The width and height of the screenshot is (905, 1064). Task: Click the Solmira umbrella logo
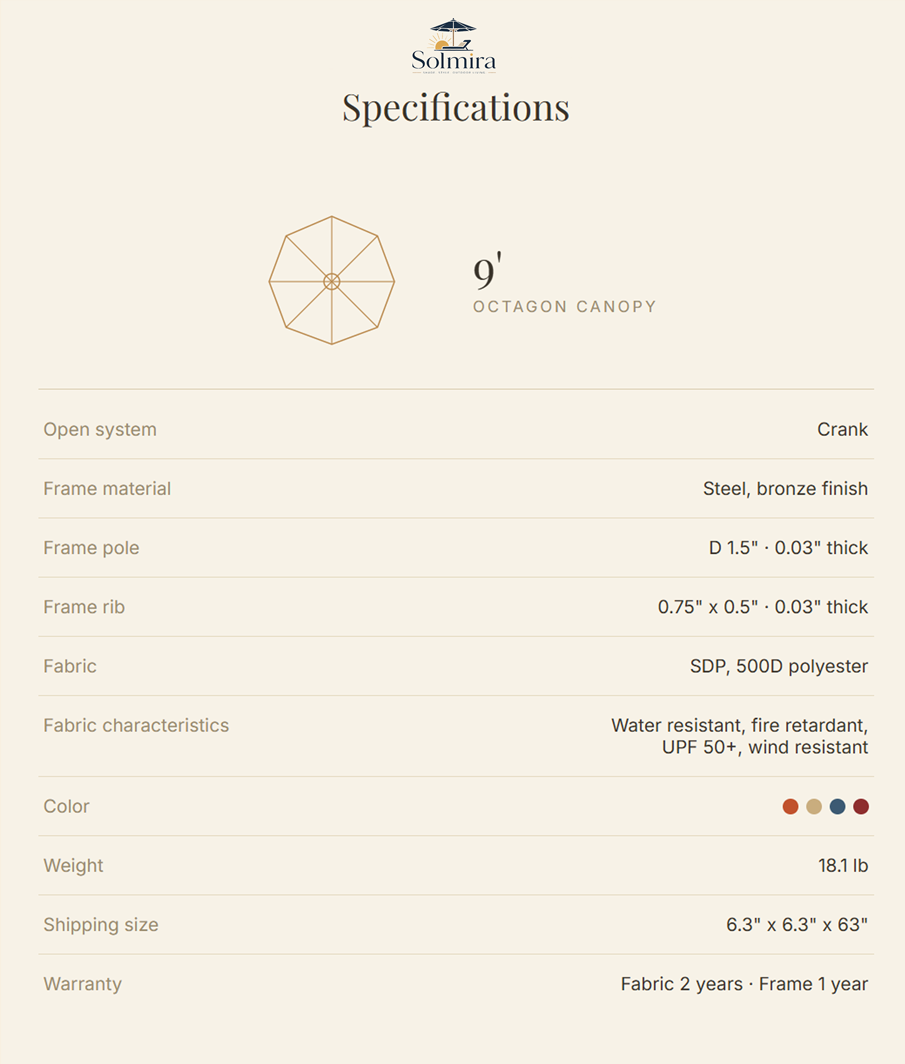pos(453,46)
